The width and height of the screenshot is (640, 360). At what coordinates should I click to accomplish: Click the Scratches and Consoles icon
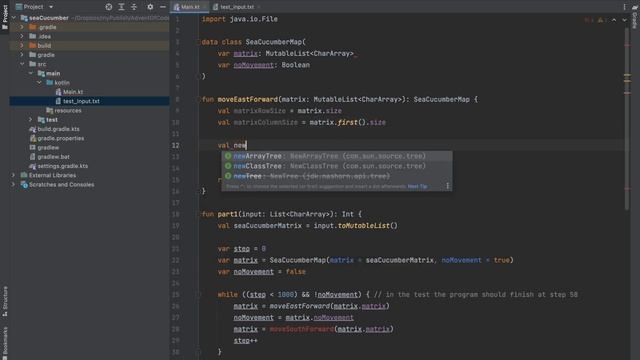pos(24,184)
